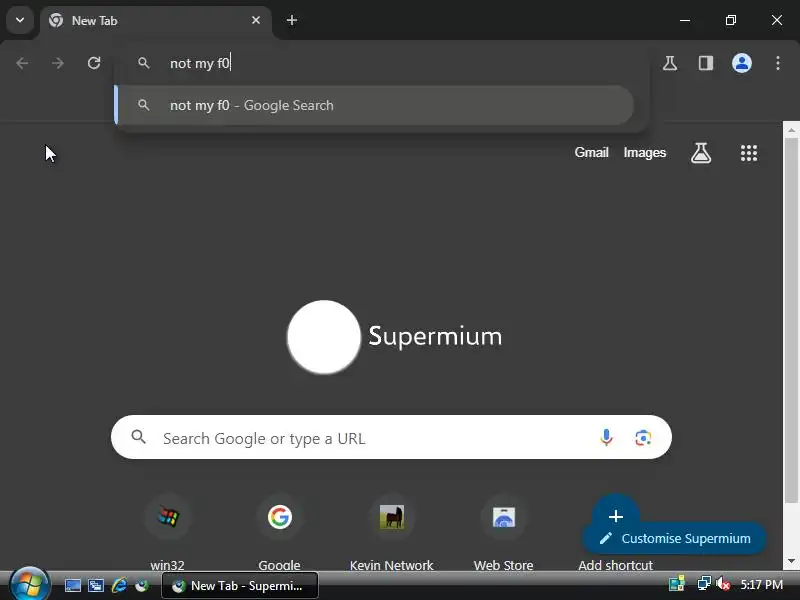Click the Add shortcut plus button

(616, 516)
